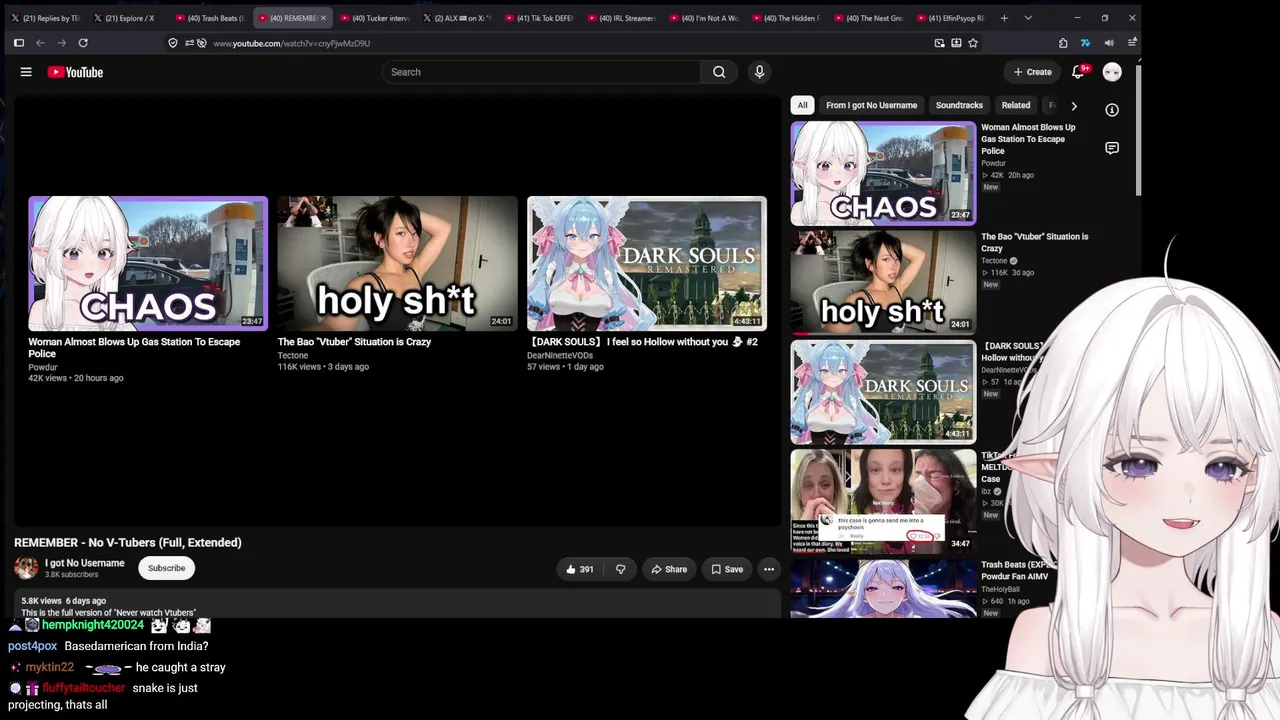This screenshot has width=1280, height=720.
Task: Mute the tab using speaker icon
Action: [x=1109, y=43]
